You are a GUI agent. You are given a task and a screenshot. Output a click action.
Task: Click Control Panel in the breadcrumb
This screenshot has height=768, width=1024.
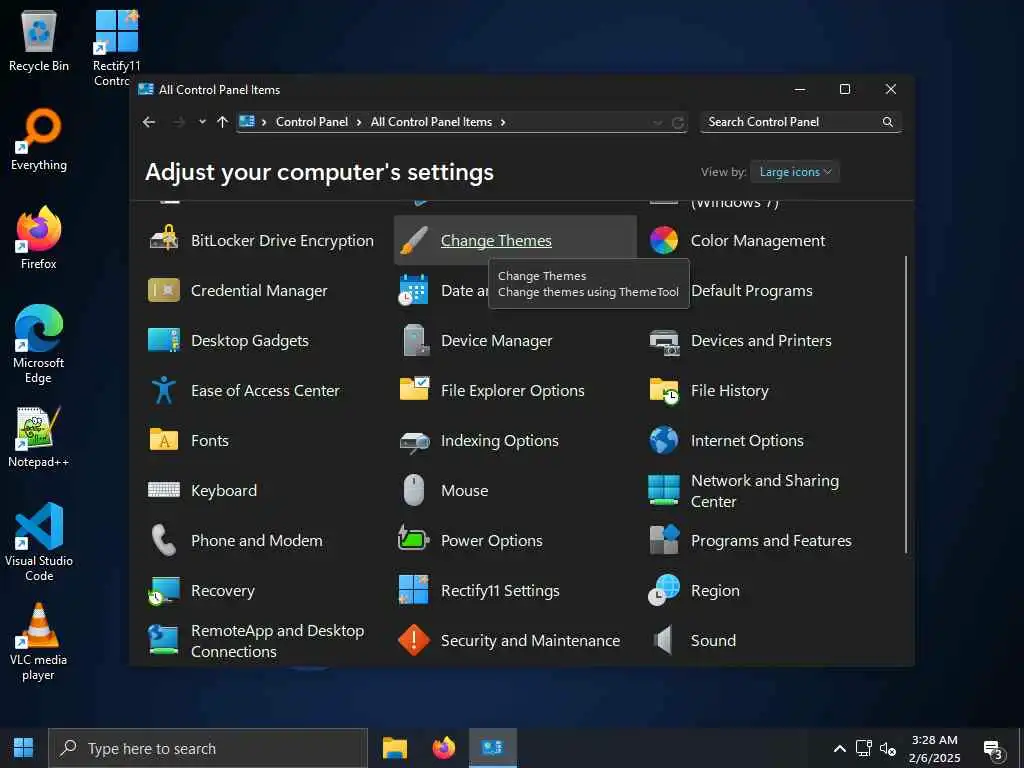[312, 122]
